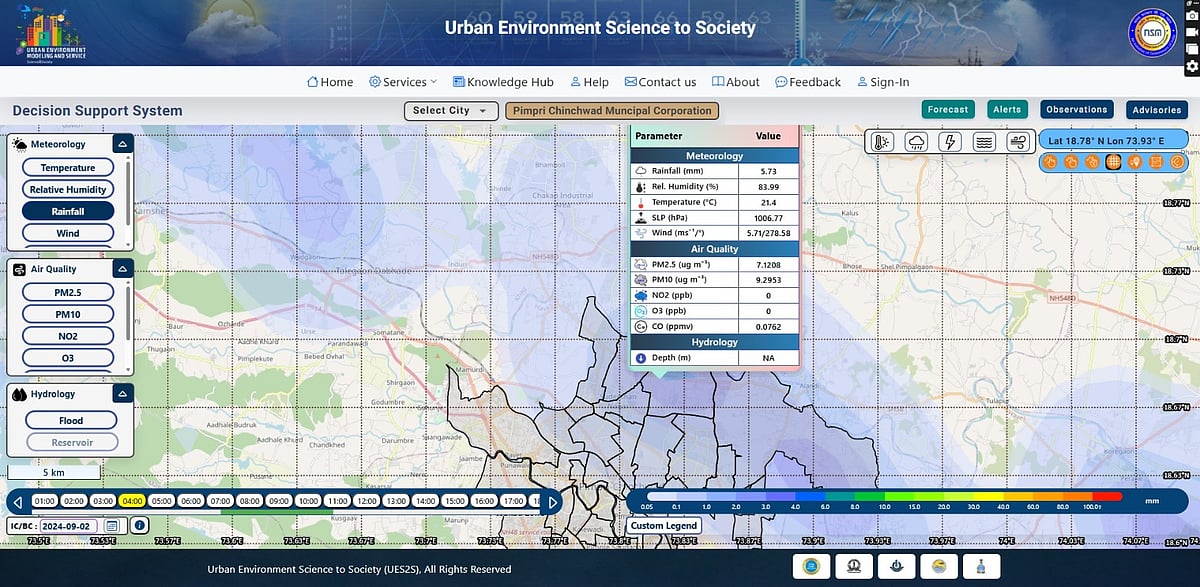
Task: Select the 07:00 time step on timeline
Action: 221,500
